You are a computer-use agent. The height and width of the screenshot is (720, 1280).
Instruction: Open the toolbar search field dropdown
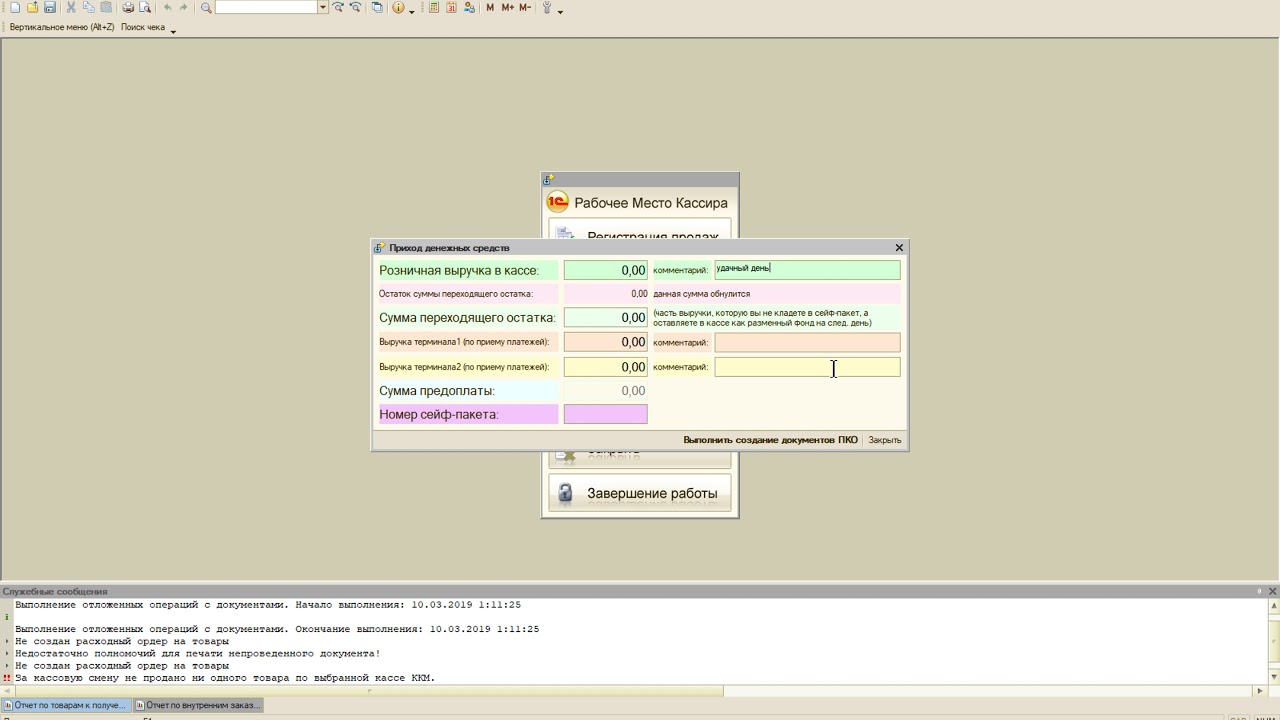pos(323,7)
